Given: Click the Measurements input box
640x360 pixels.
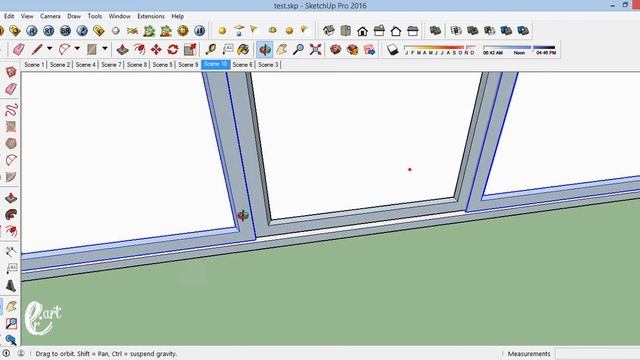Looking at the screenshot, I should (598, 354).
